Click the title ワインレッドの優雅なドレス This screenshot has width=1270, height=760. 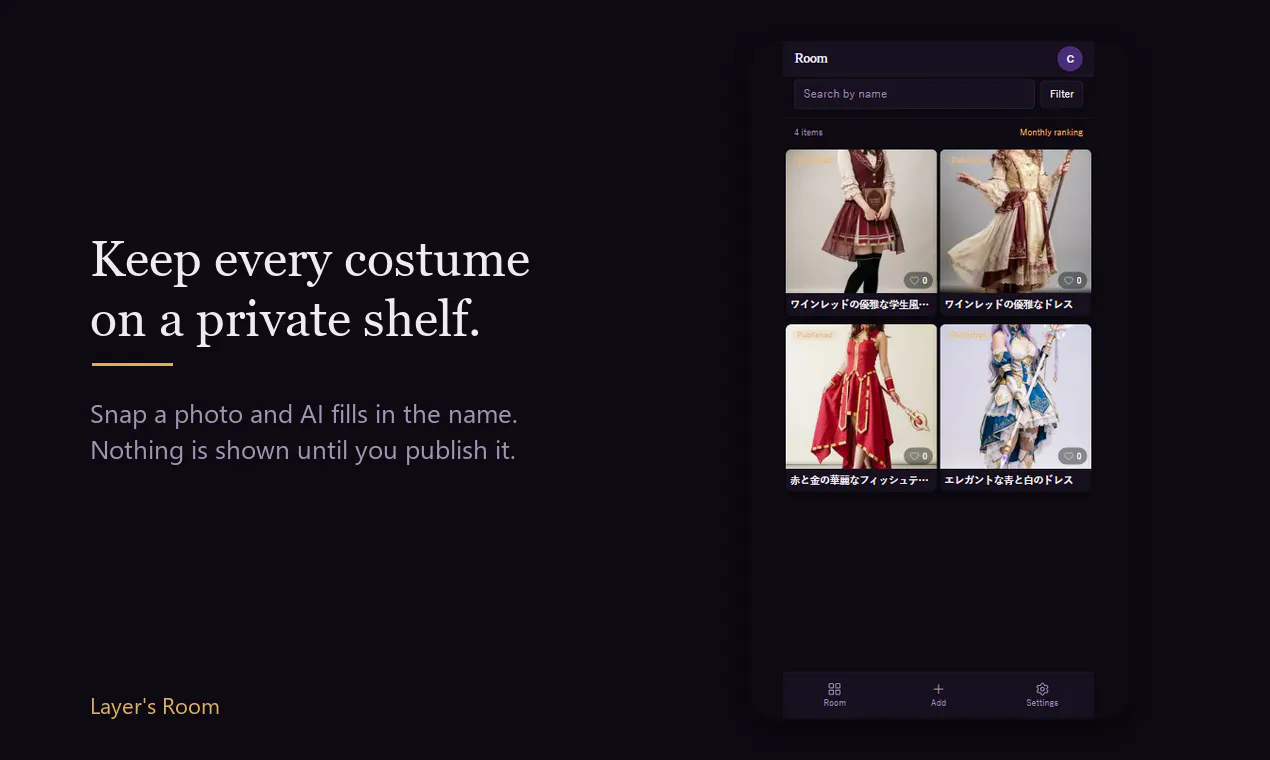pos(1009,304)
